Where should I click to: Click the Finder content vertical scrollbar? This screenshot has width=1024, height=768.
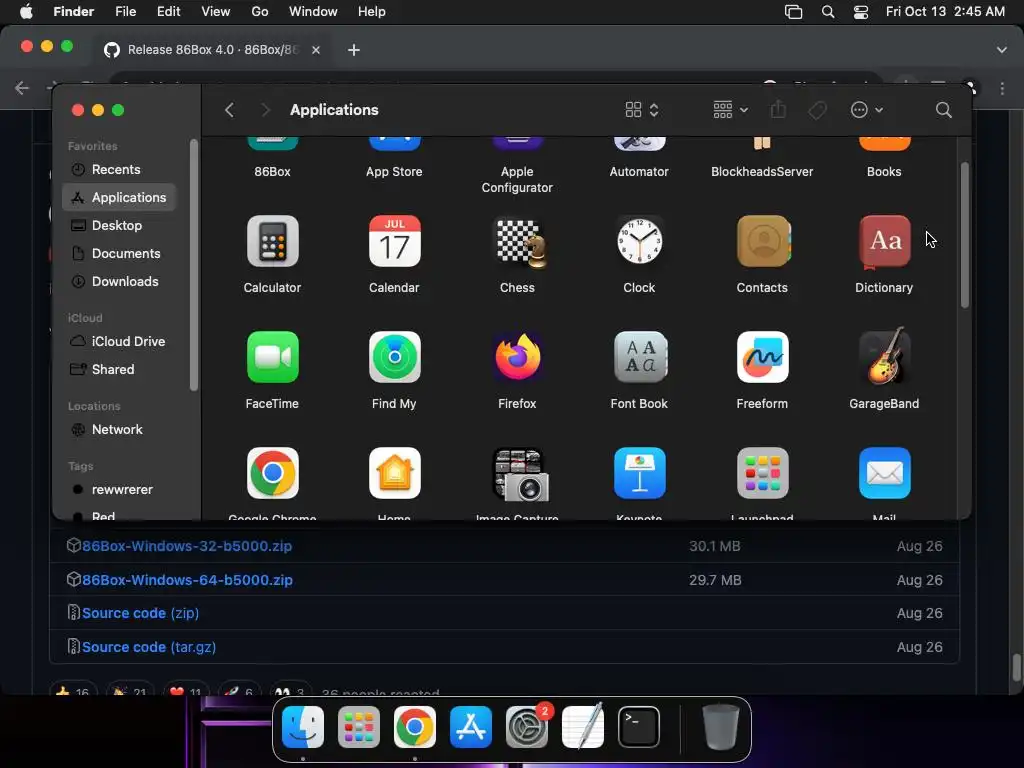[x=965, y=235]
